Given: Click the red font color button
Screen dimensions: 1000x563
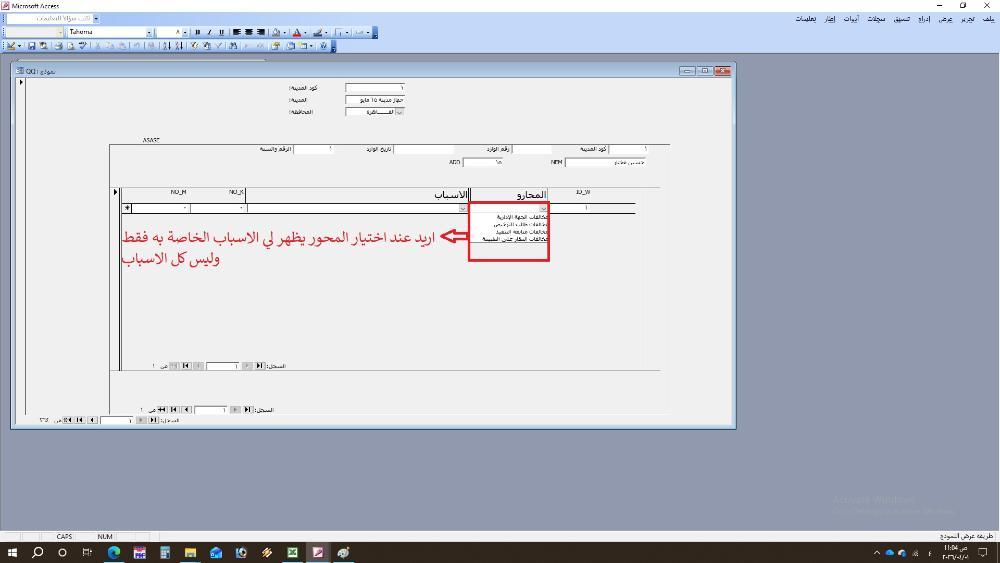Looking at the screenshot, I should (x=297, y=32).
